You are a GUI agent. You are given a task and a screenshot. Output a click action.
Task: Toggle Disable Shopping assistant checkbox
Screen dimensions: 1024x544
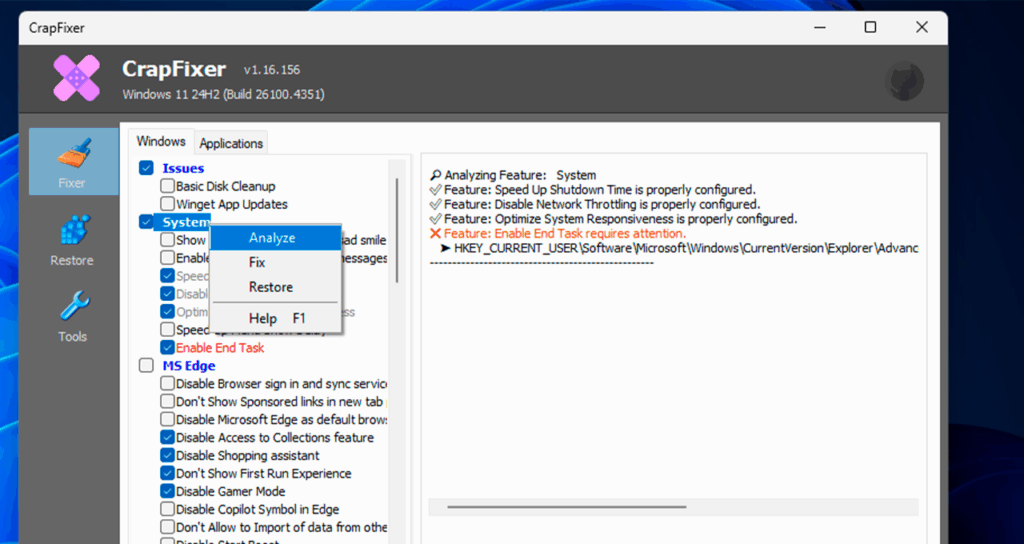168,456
